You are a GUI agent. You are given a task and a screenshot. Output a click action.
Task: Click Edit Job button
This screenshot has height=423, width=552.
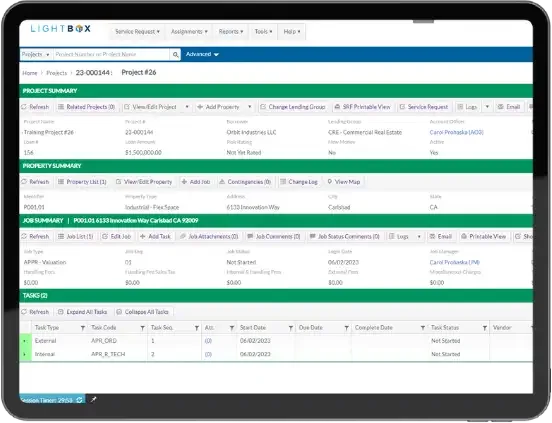click(x=117, y=236)
